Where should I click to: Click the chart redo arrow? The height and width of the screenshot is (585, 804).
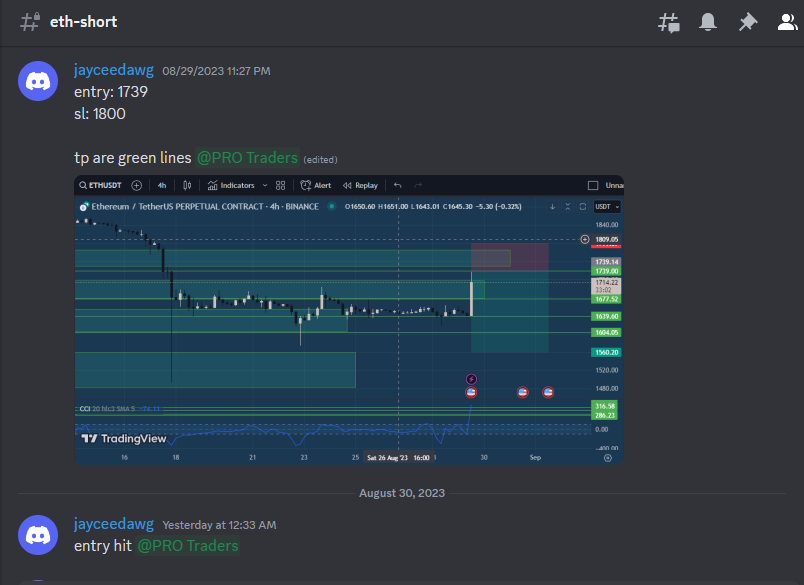click(x=418, y=186)
